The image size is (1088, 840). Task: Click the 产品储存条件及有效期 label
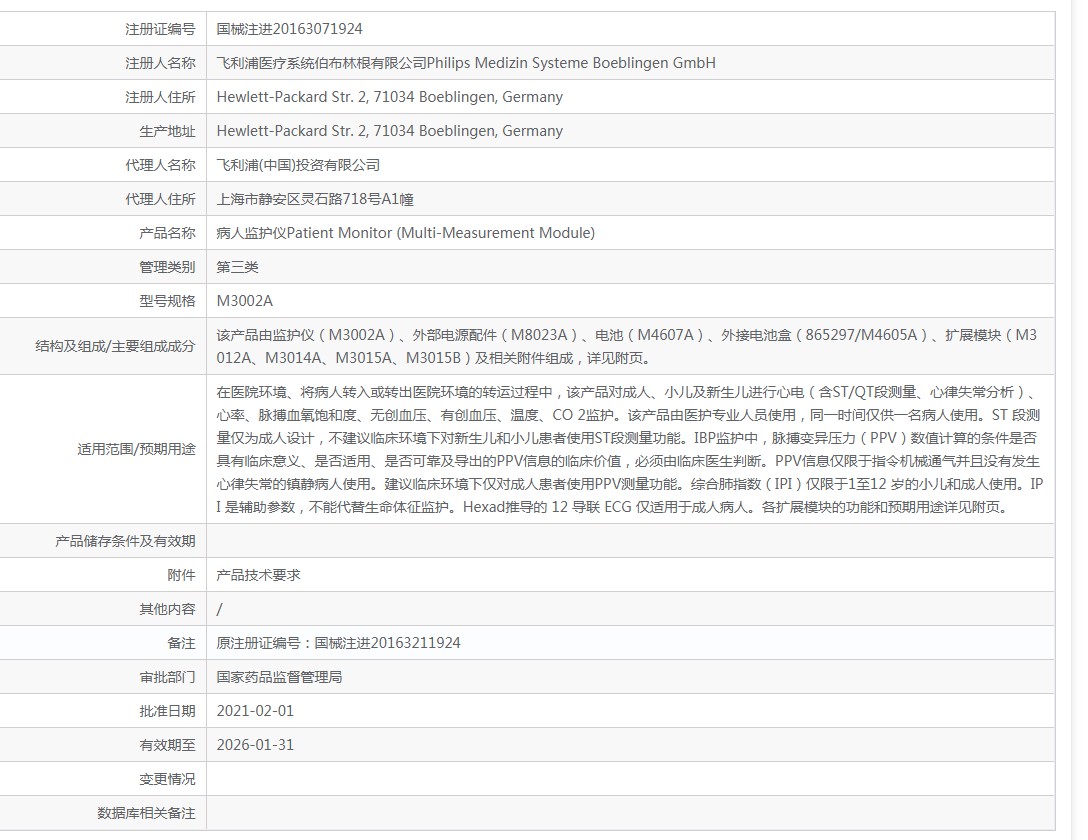[x=126, y=541]
